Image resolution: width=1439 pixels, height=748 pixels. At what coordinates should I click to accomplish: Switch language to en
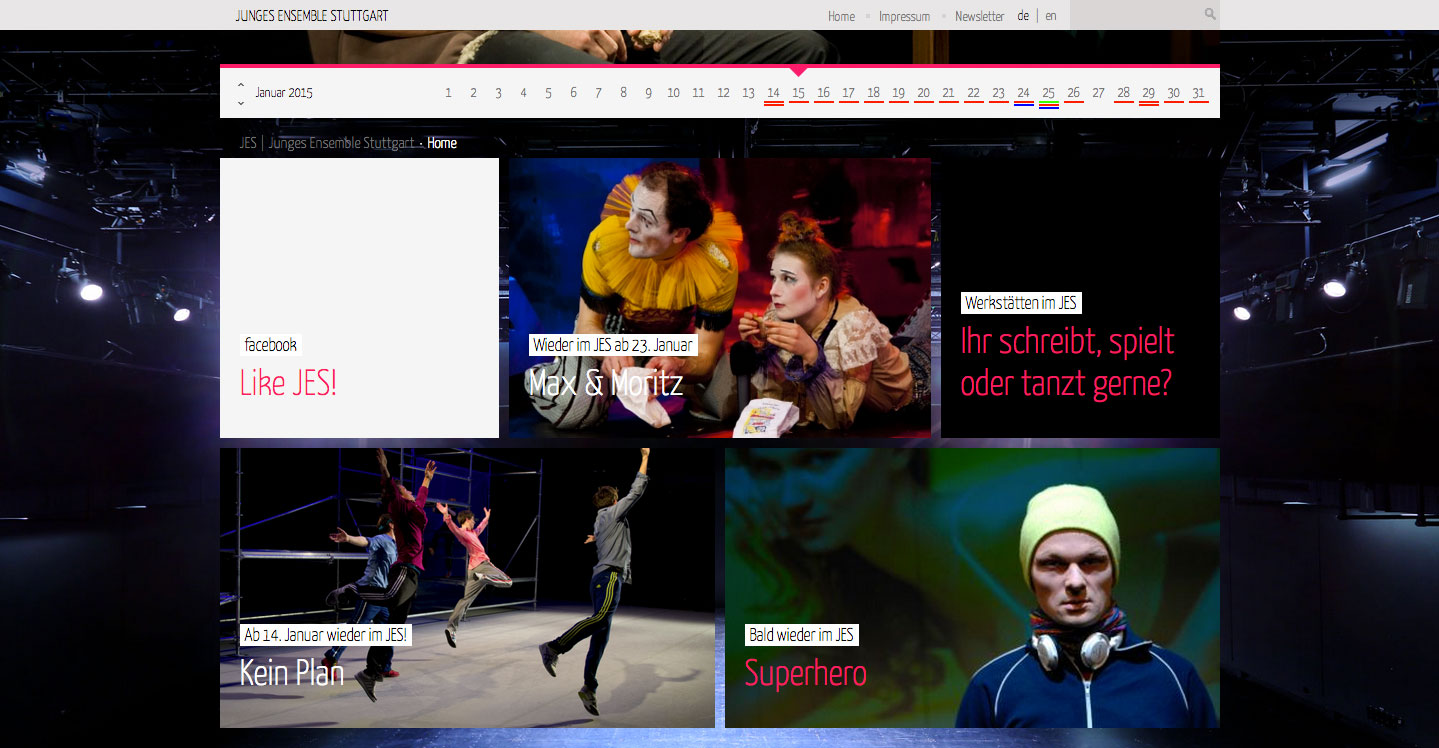pos(1051,16)
